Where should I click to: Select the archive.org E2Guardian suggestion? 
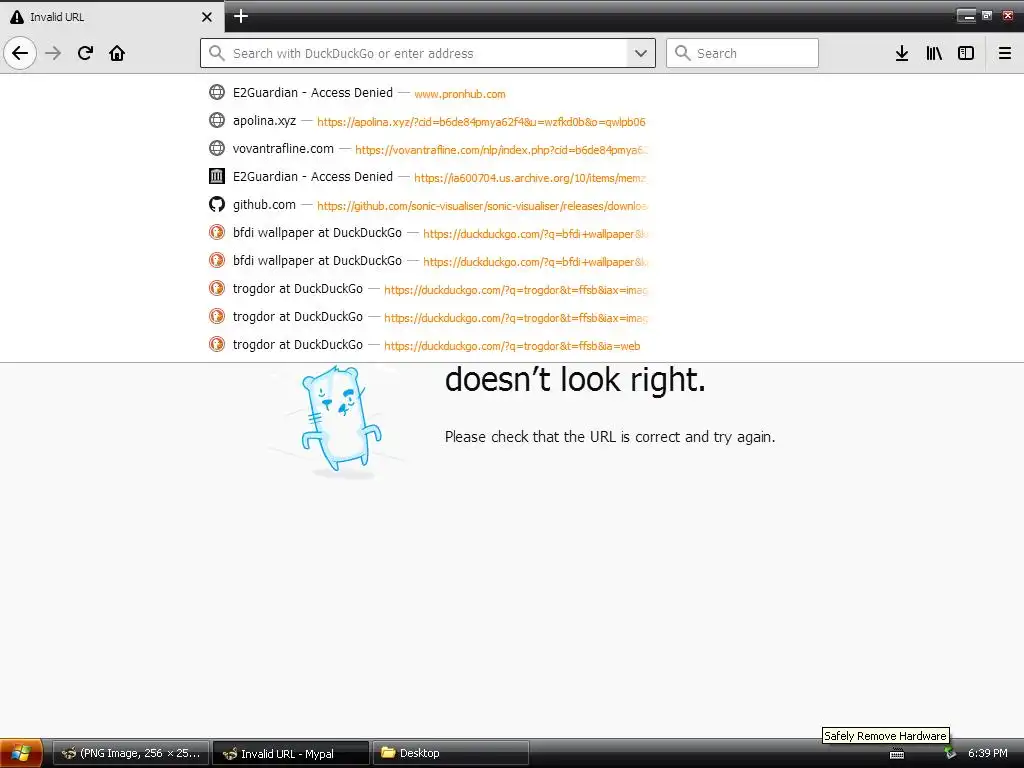click(x=428, y=177)
